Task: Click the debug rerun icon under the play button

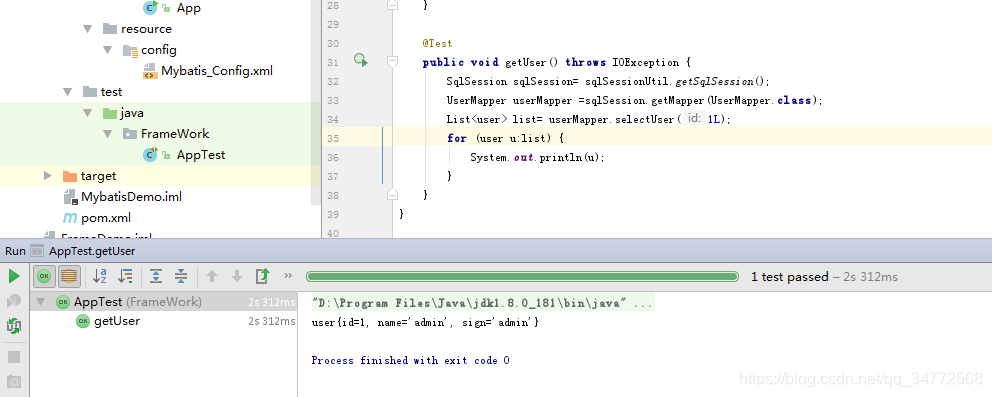Action: [x=14, y=301]
